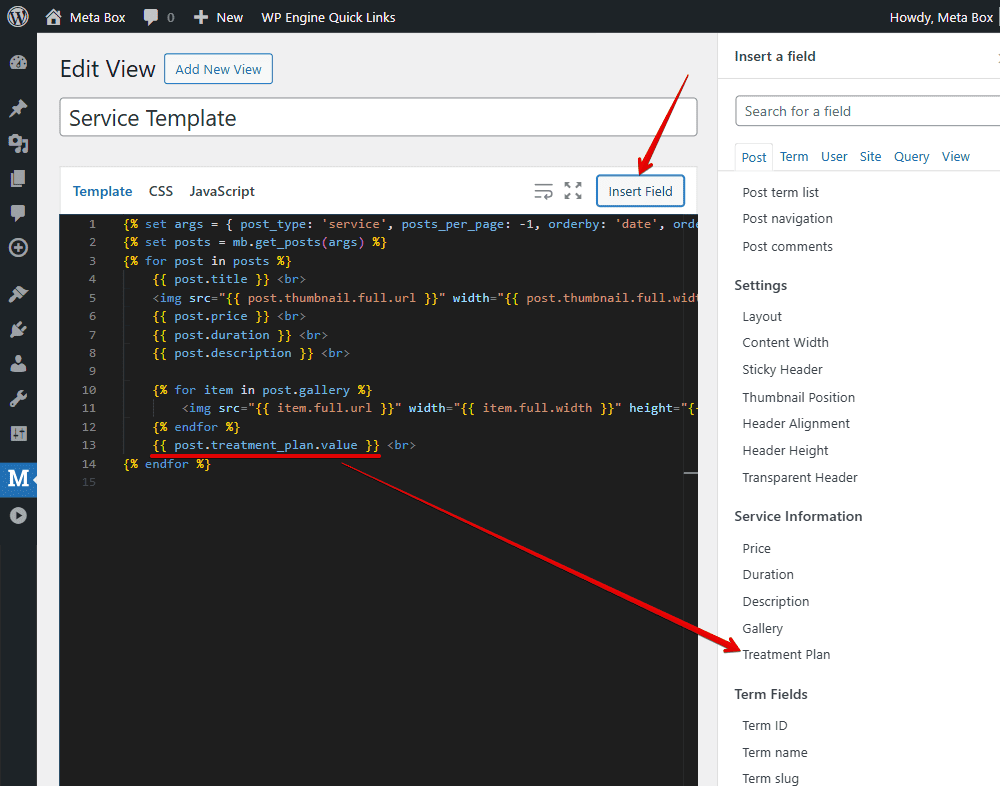Select the View tab in field panel

pos(956,156)
